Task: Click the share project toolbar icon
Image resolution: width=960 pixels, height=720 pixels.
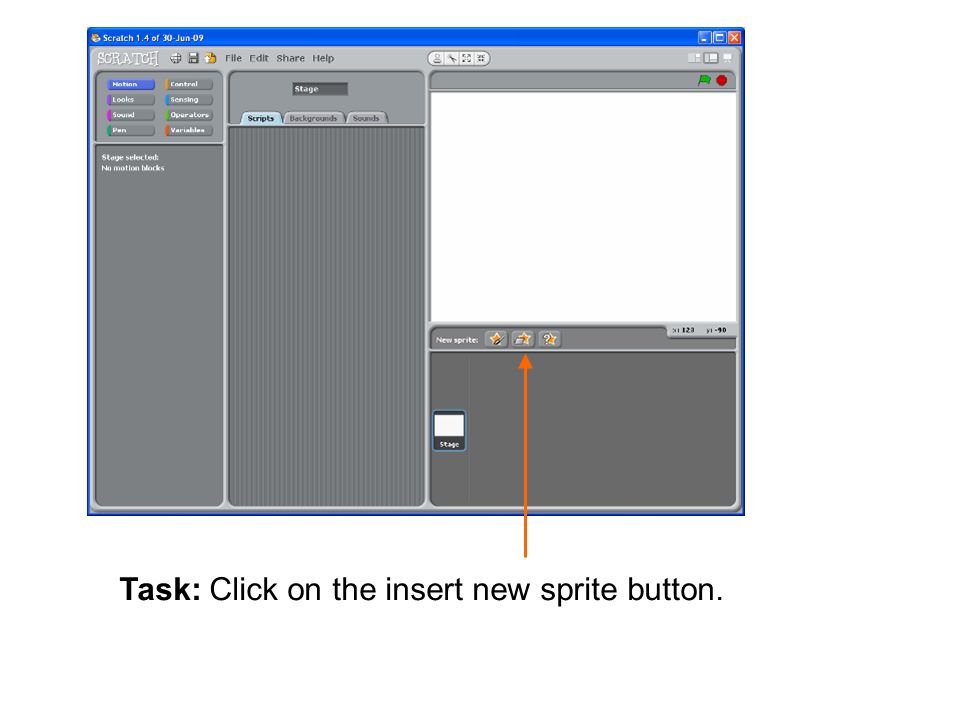Action: pyautogui.click(x=211, y=58)
